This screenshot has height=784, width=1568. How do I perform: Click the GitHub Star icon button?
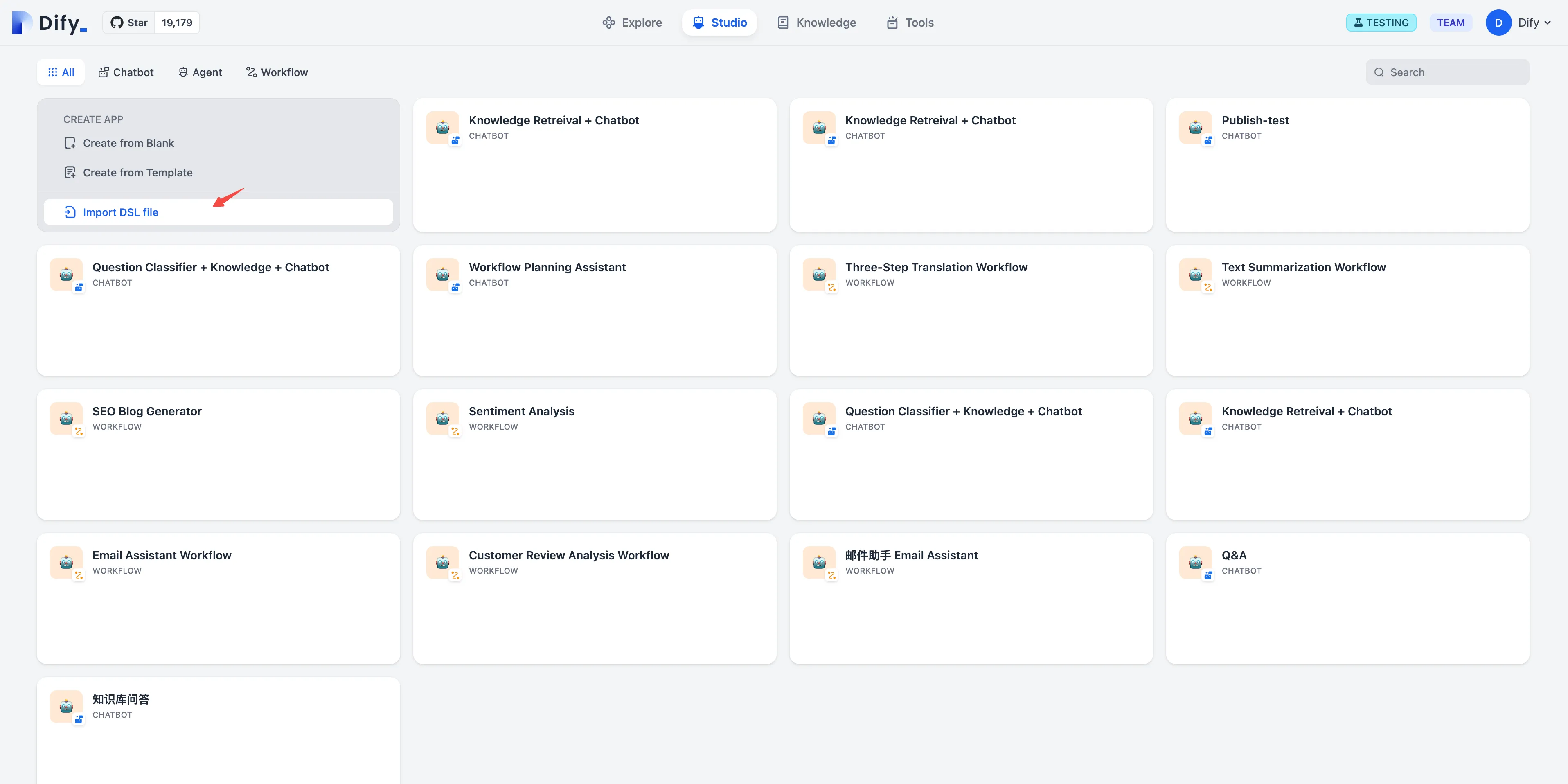[x=117, y=23]
